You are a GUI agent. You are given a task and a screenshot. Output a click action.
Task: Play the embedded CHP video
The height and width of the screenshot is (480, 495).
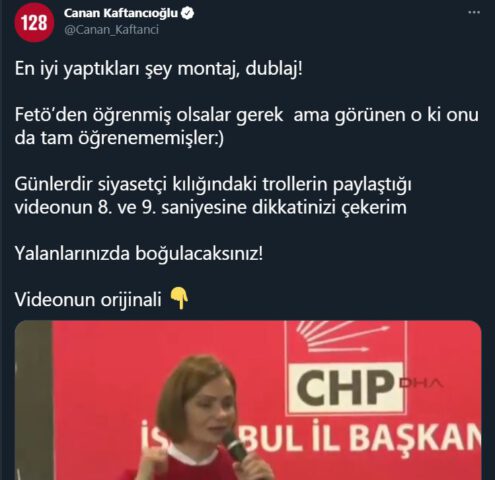(x=248, y=400)
